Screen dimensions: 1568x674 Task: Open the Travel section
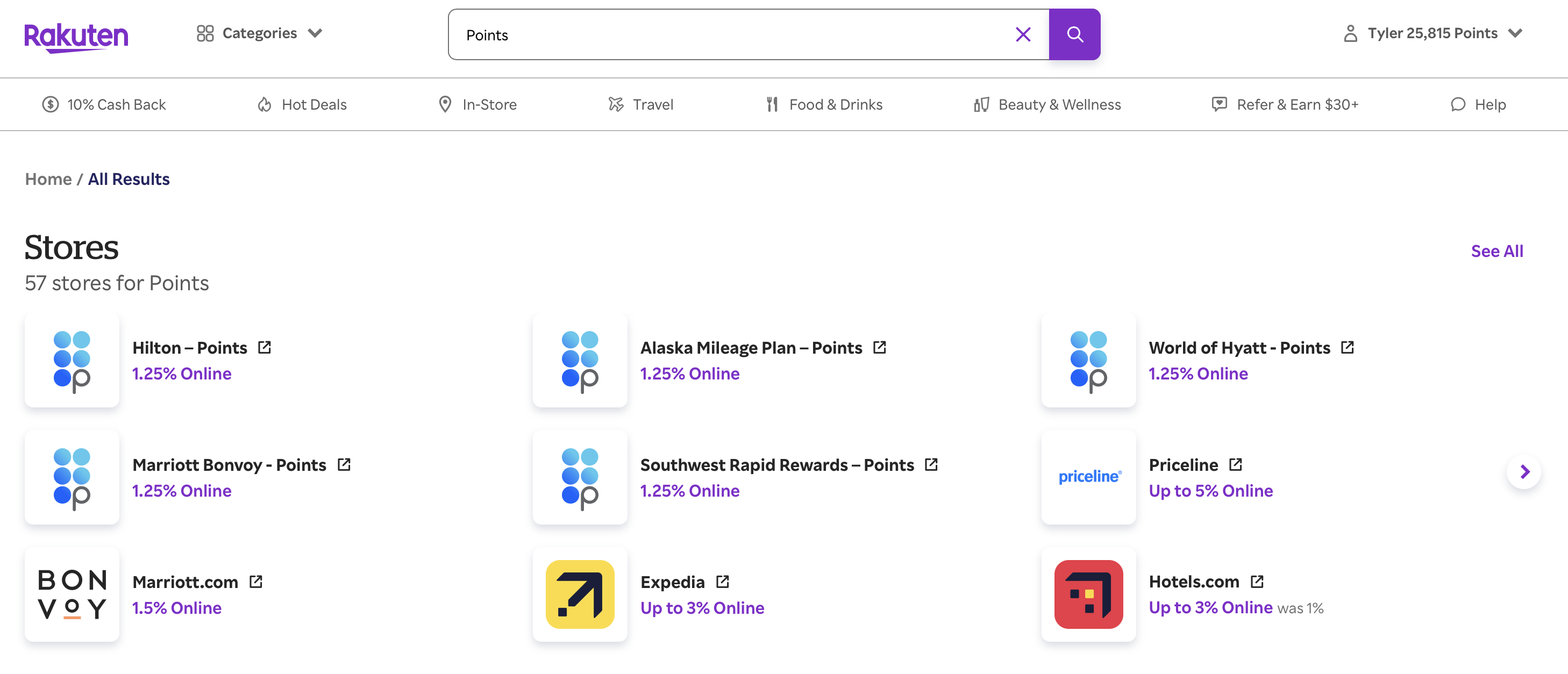click(640, 105)
